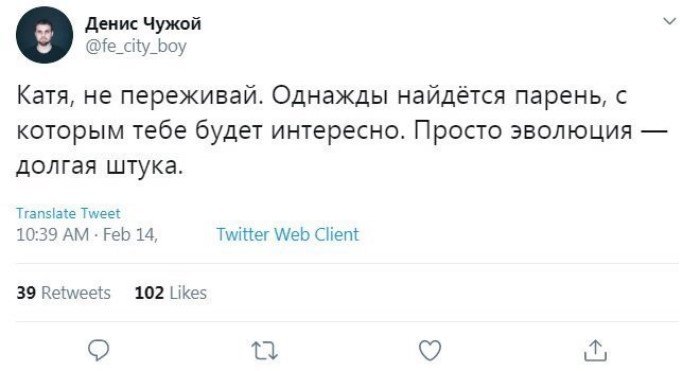
Task: Click the tweet text starting with Катя
Action: coord(342,130)
